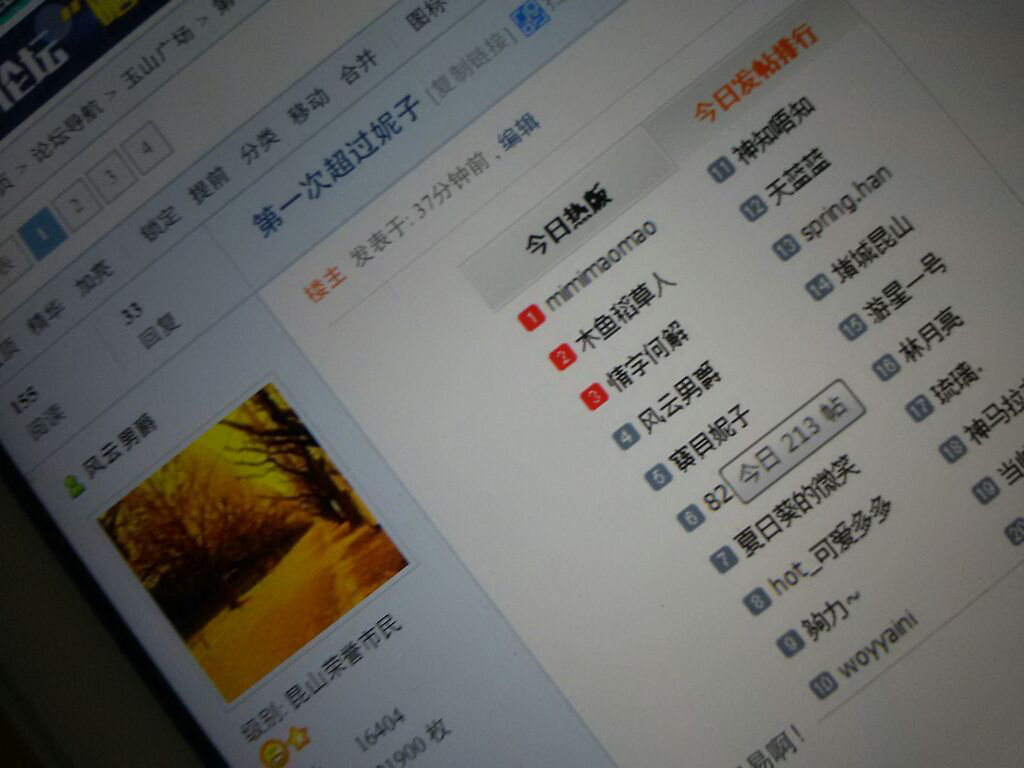Choose 移动 moderation action

309,106
